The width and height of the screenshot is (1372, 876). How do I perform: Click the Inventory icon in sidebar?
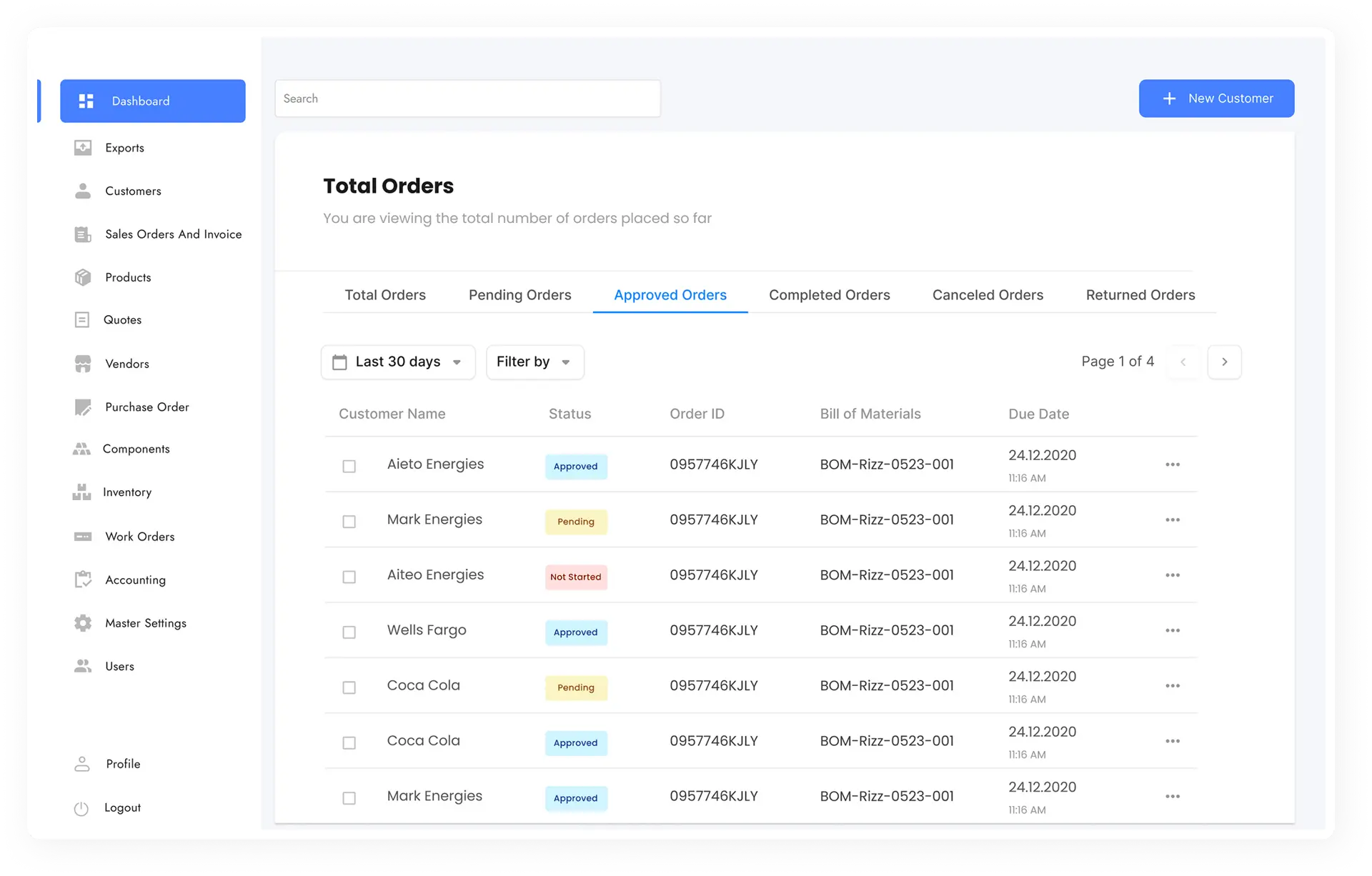[82, 492]
